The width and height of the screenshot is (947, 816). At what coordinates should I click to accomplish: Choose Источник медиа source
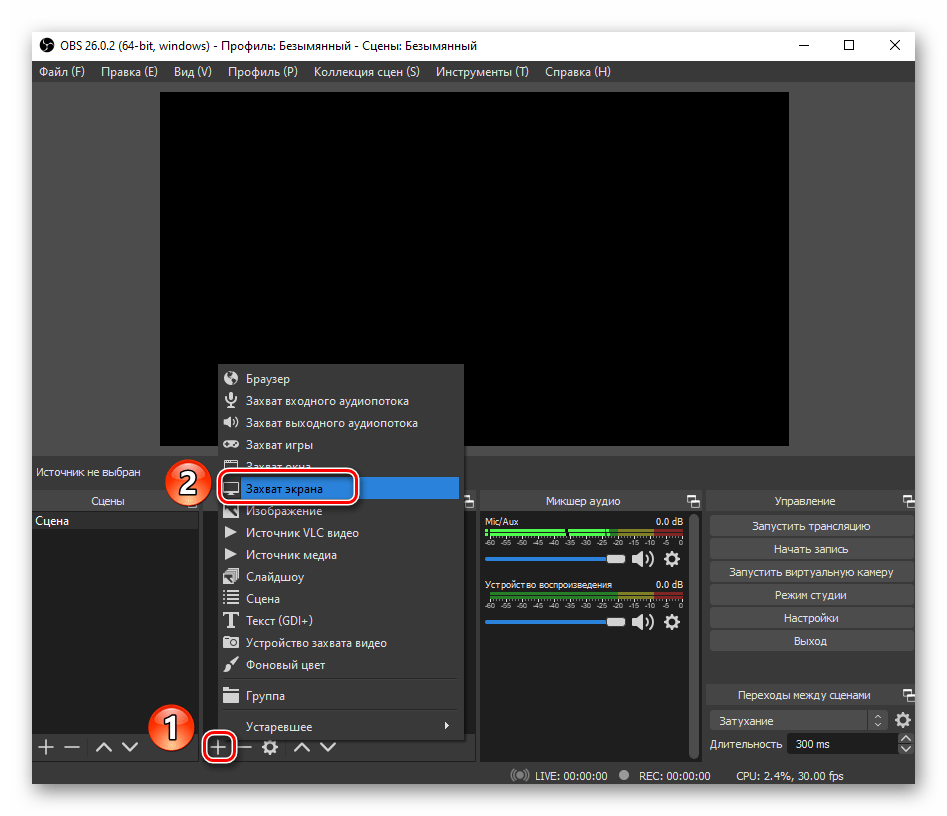[341, 554]
